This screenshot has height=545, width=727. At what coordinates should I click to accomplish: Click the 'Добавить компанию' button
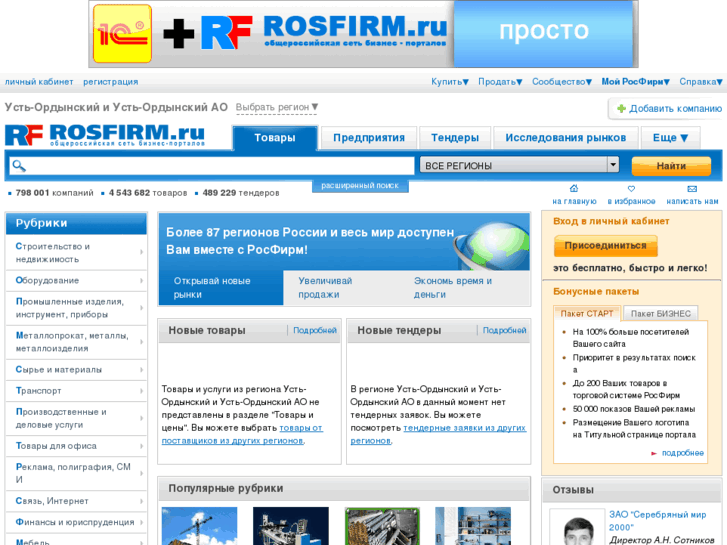pos(667,109)
